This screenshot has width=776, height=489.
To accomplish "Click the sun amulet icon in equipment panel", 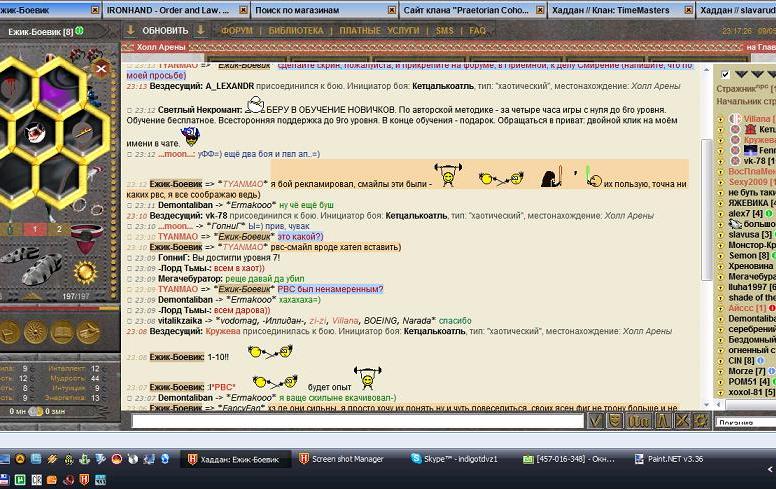I will point(85,271).
